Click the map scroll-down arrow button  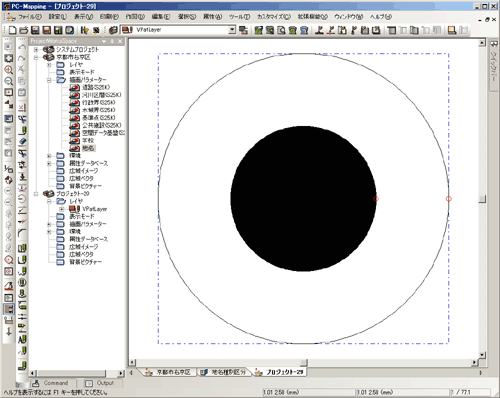[482, 355]
